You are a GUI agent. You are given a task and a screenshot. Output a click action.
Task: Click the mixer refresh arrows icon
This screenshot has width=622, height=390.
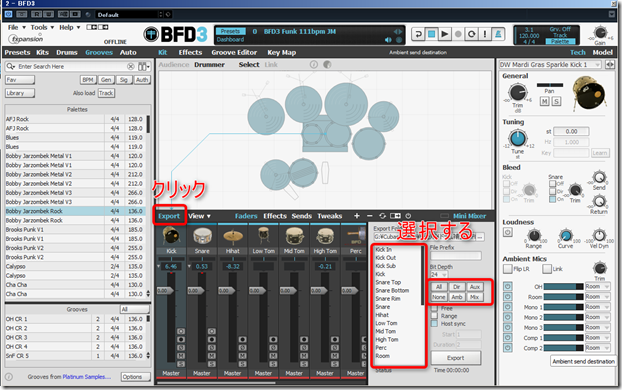pos(382,216)
